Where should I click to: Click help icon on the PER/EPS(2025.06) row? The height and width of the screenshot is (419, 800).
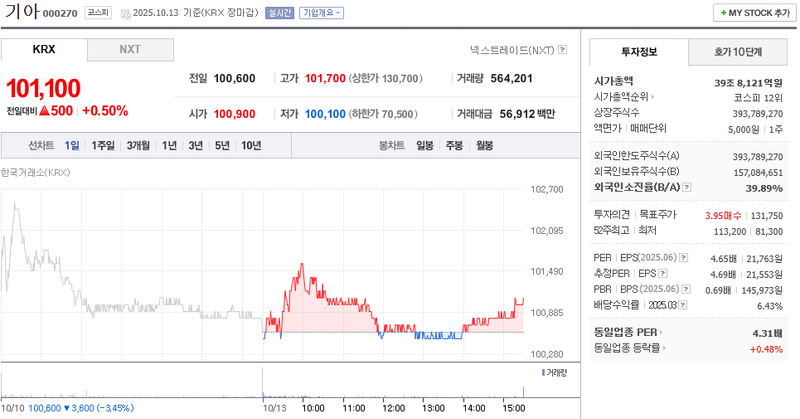pyautogui.click(x=685, y=258)
